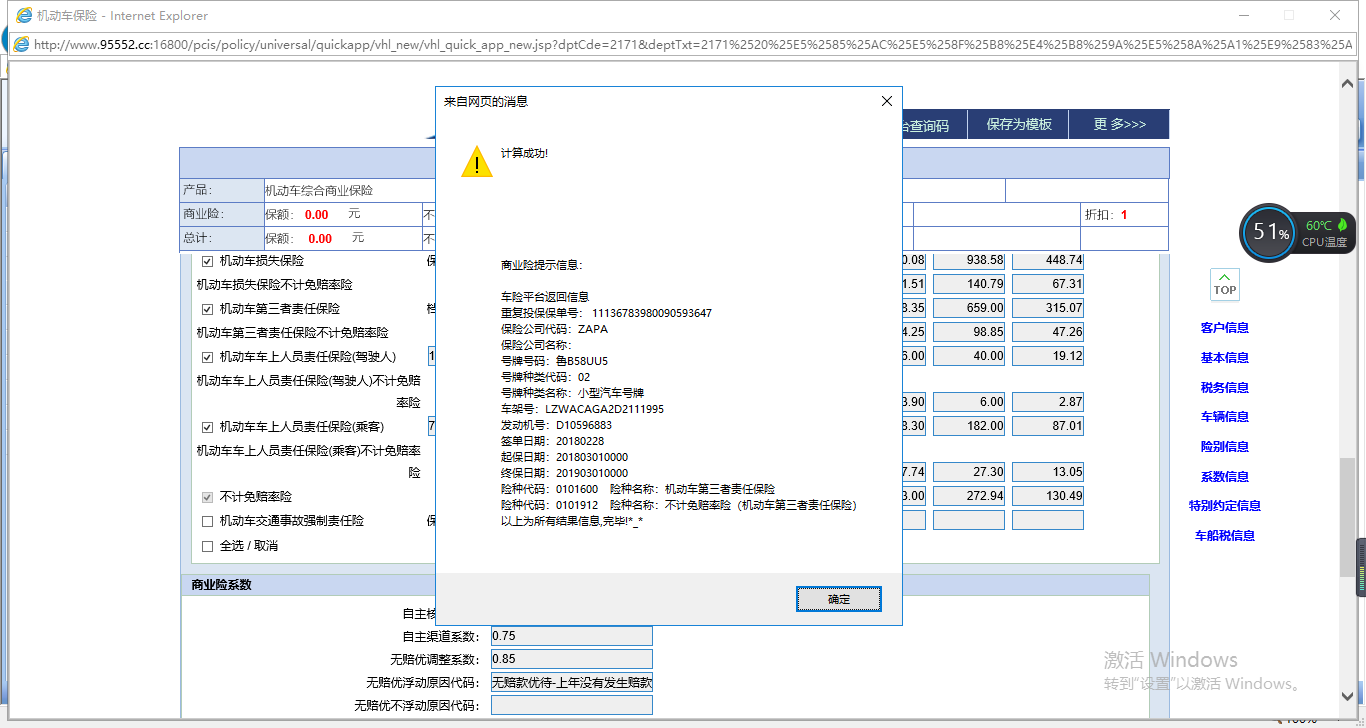The width and height of the screenshot is (1366, 728).
Task: Click the greyed 不计免赔率险 checkbox
Action: [x=208, y=497]
